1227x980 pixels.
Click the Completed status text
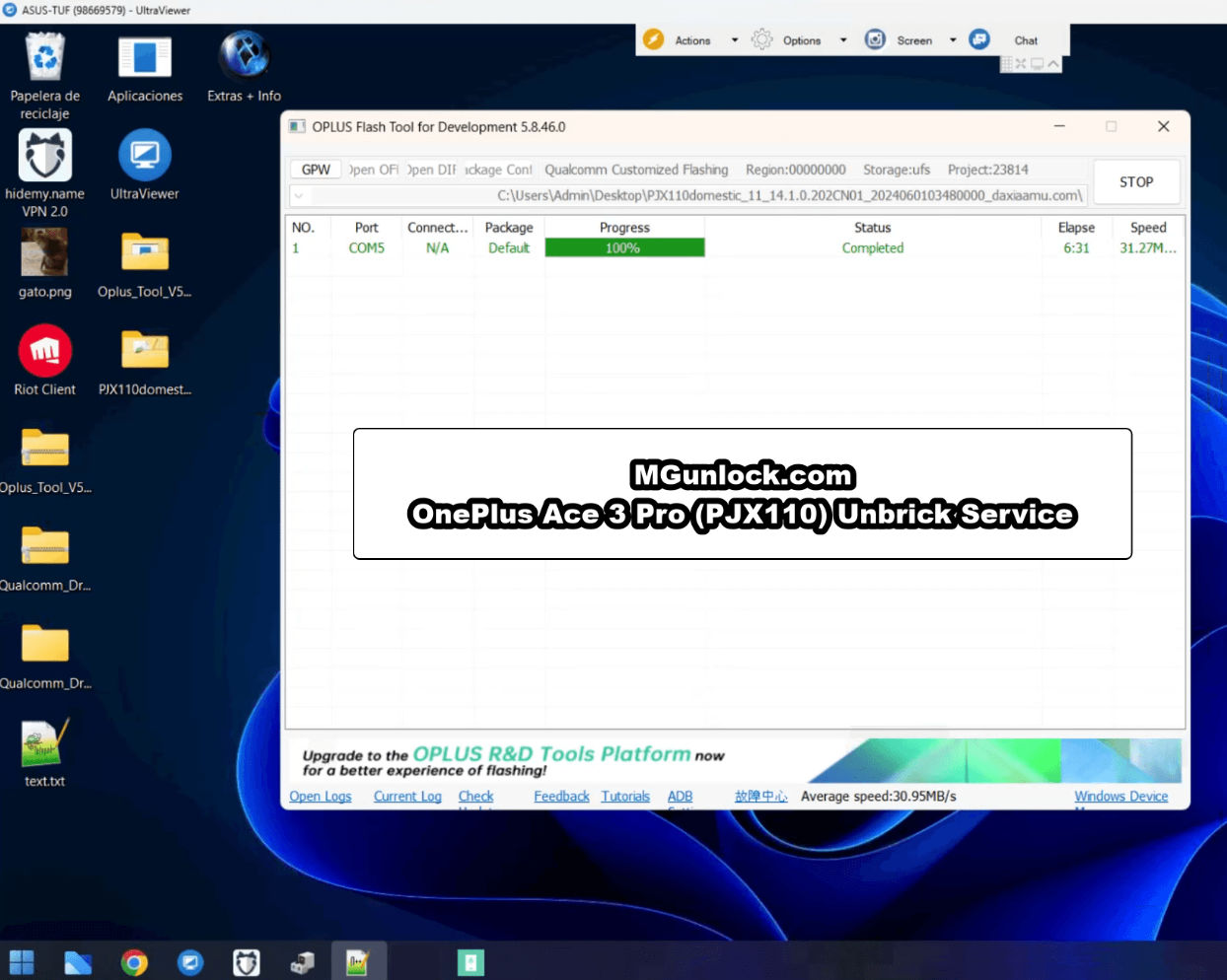tap(873, 247)
